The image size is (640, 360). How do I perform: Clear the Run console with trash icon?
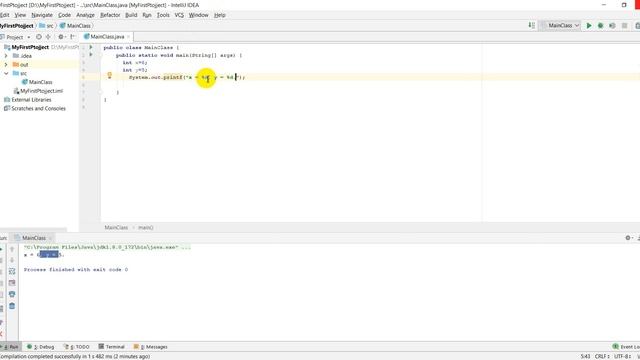tap(12, 306)
